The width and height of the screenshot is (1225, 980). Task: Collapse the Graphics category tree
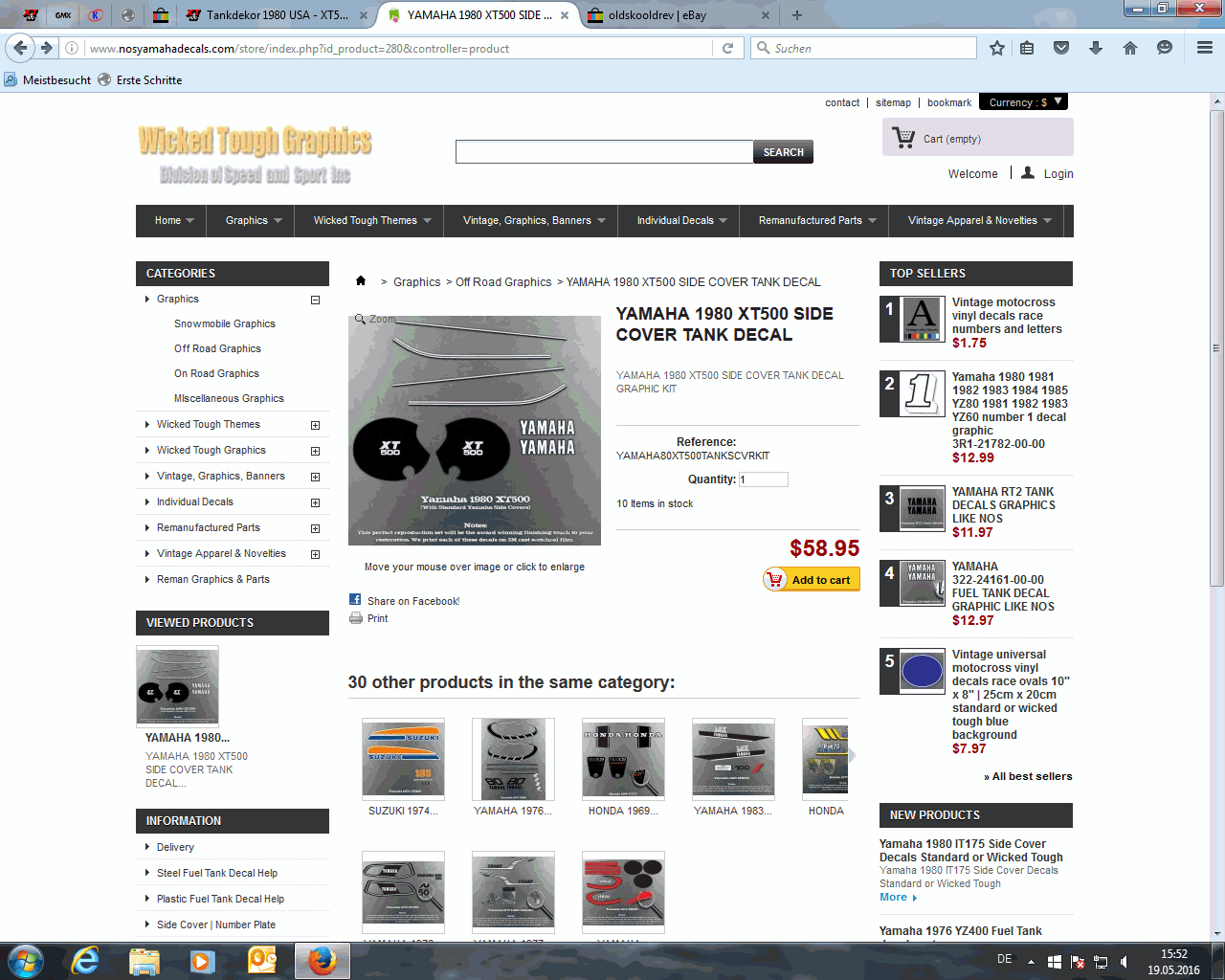315,300
